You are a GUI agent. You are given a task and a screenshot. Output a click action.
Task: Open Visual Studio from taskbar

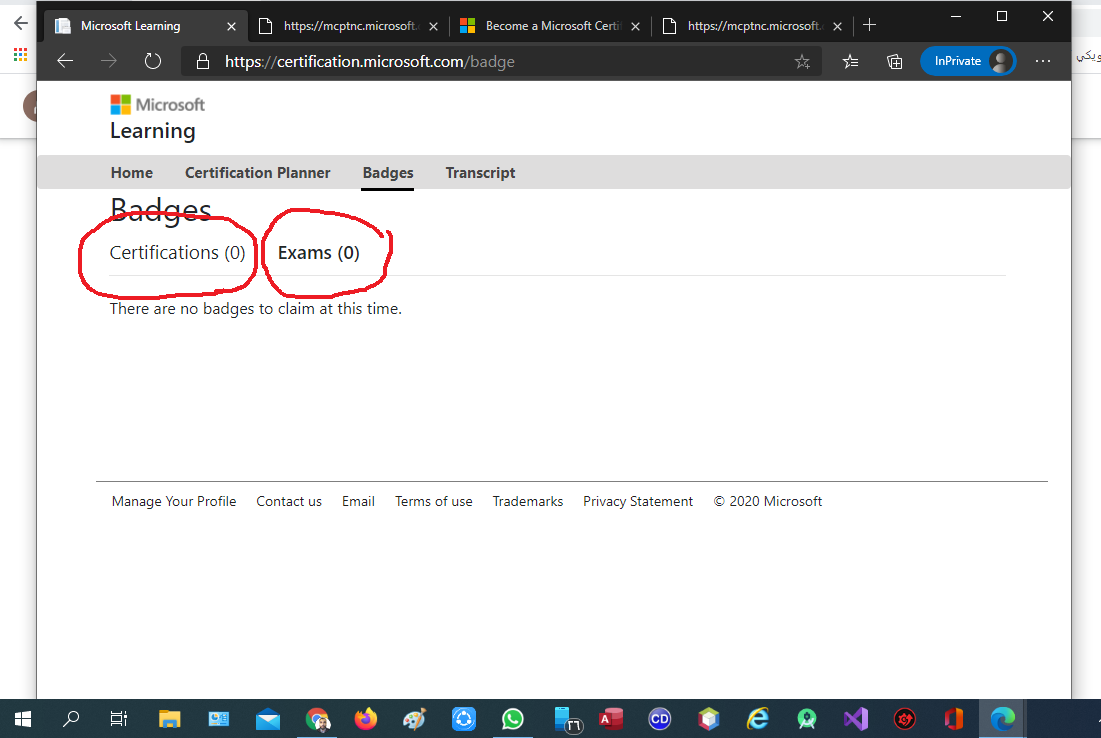(856, 719)
